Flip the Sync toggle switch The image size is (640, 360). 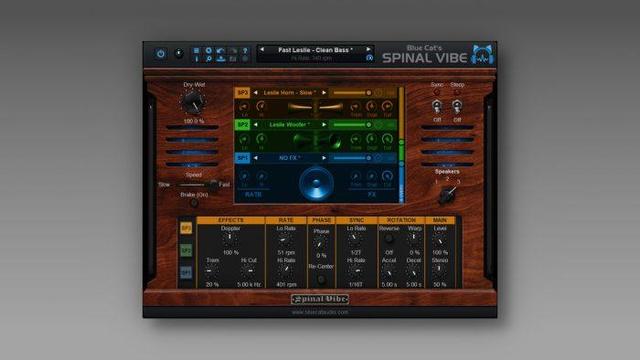(x=437, y=107)
